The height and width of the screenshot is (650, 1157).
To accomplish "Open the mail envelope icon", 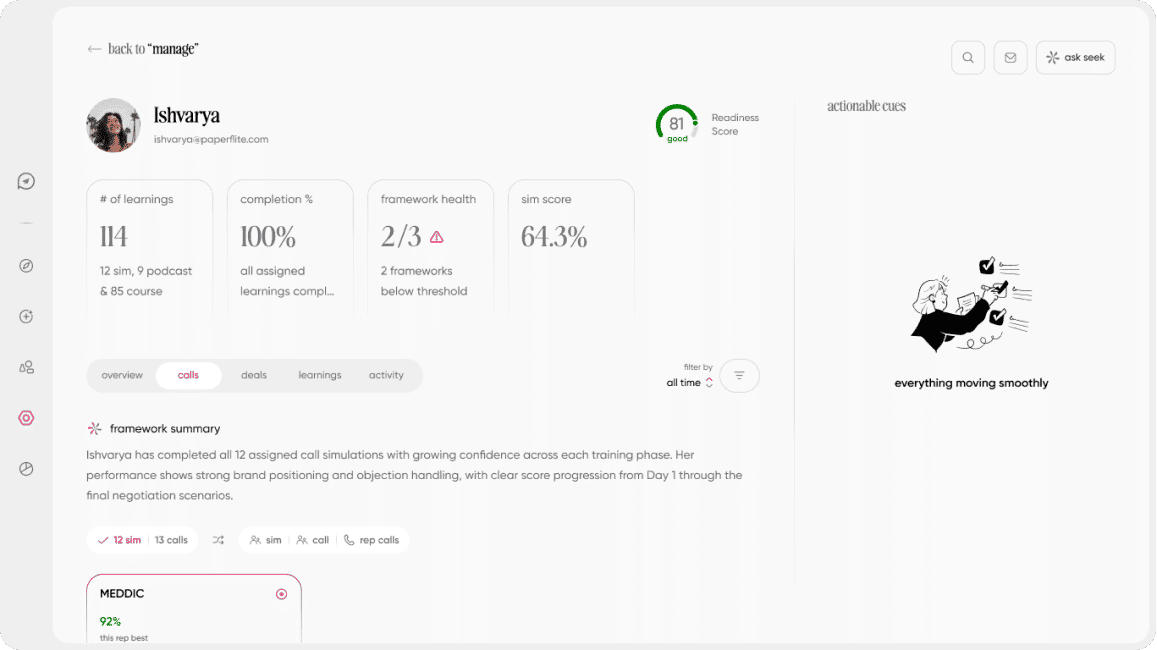I will (1010, 58).
